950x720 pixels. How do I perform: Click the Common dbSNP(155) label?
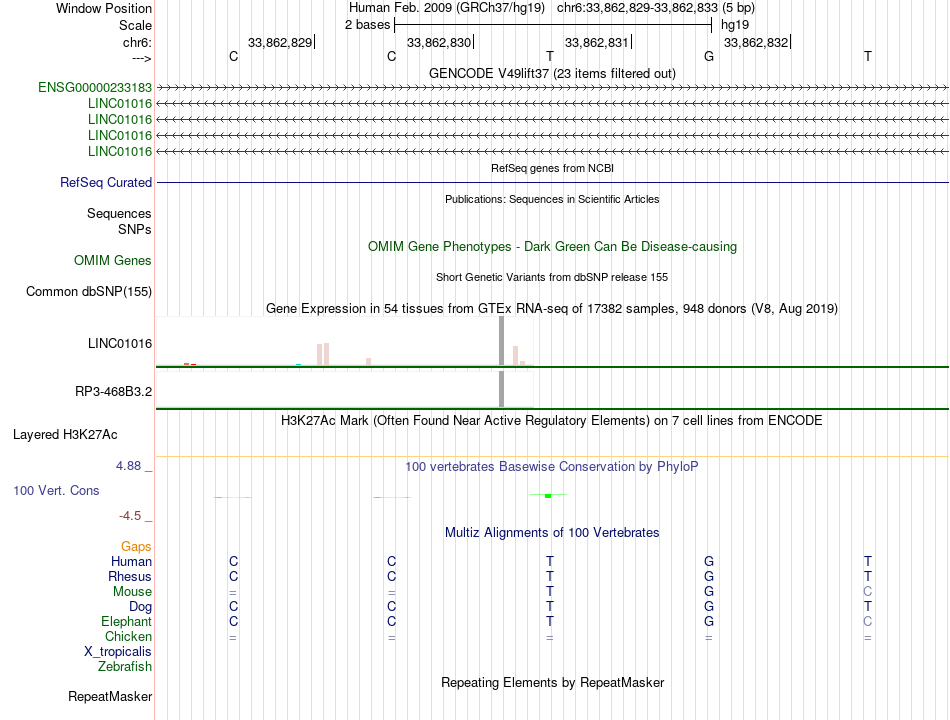pyautogui.click(x=89, y=292)
